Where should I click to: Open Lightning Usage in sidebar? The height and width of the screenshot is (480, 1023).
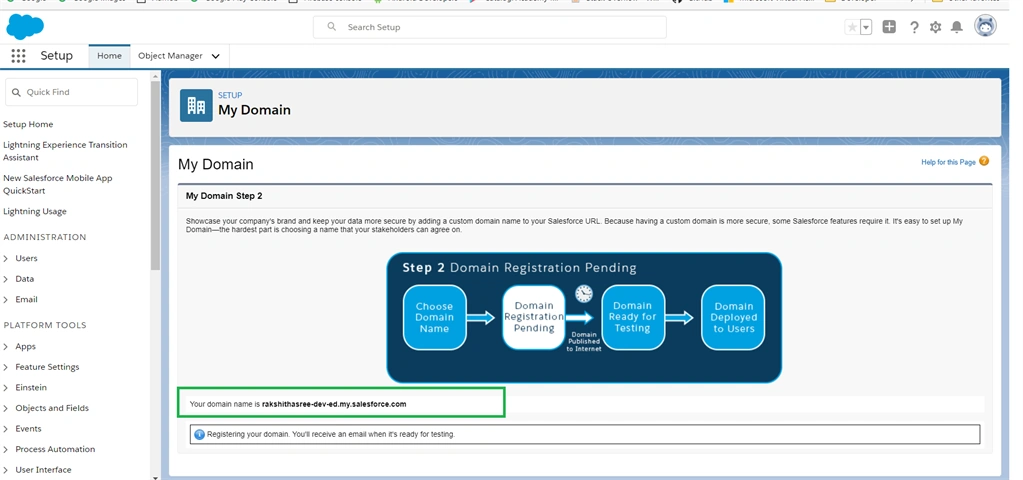coord(35,212)
